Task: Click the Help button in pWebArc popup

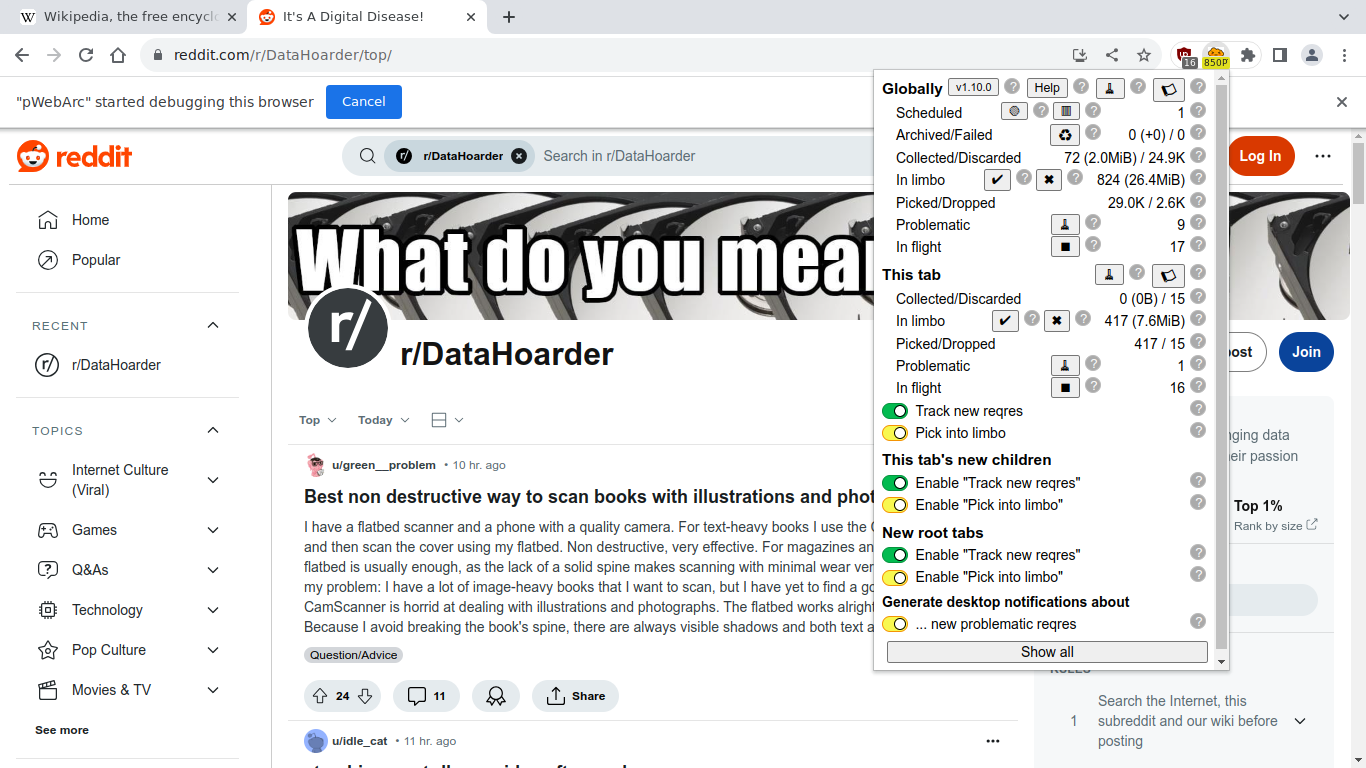Action: (x=1047, y=88)
